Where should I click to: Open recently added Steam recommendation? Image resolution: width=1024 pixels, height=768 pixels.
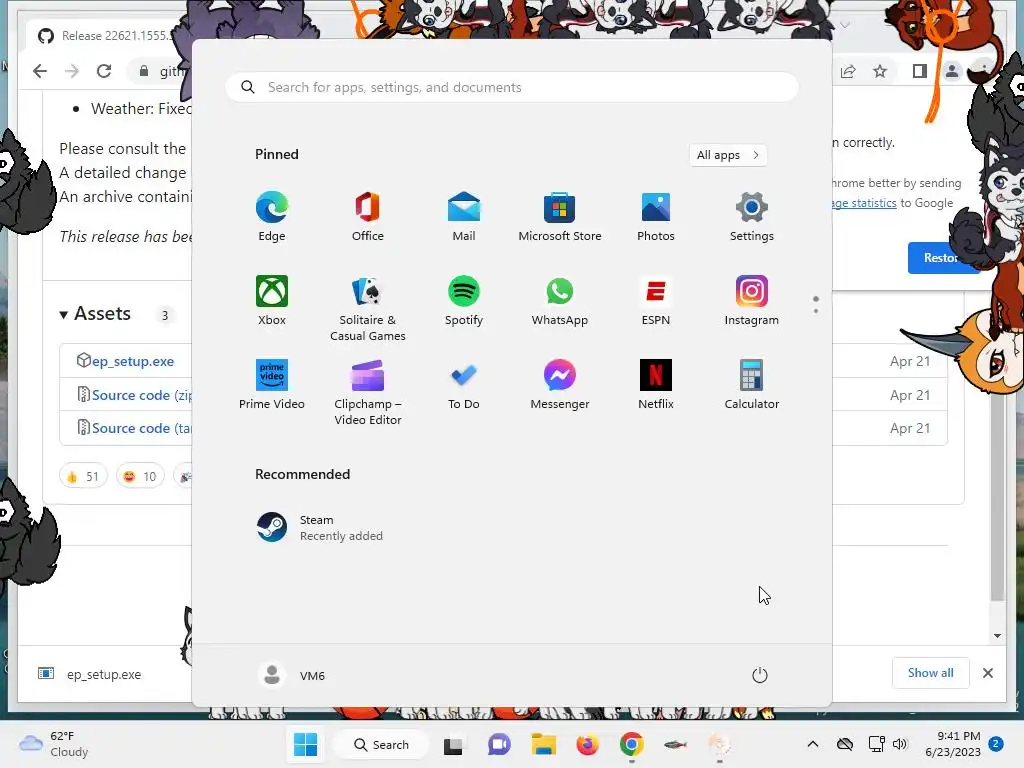click(320, 528)
